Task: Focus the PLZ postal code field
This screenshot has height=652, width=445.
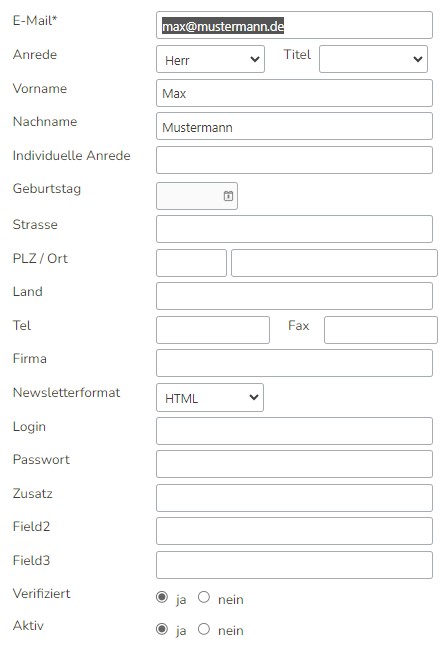Action: [191, 263]
